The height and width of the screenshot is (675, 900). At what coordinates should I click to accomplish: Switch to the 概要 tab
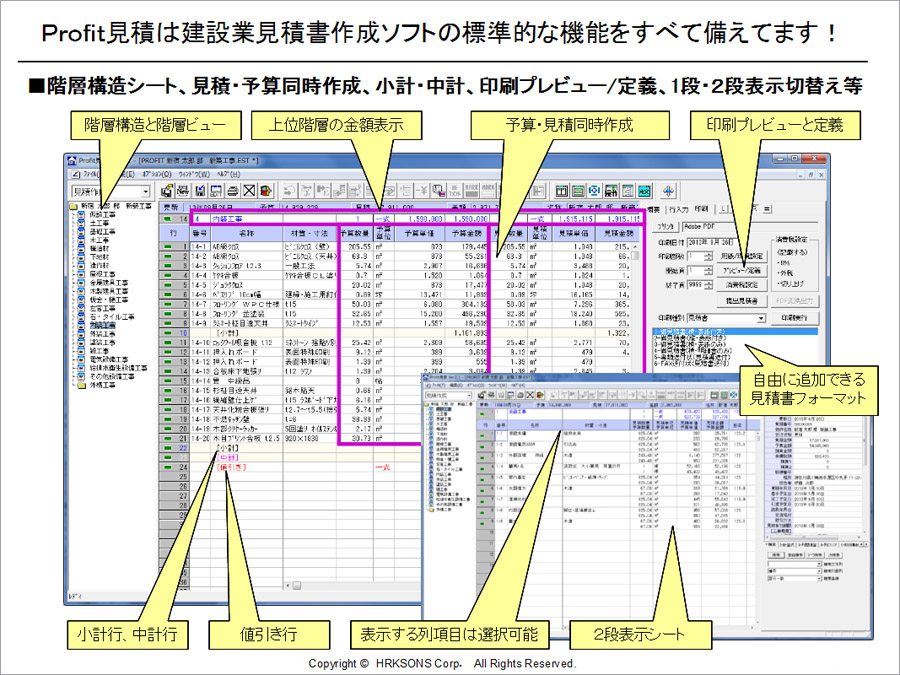click(x=654, y=210)
